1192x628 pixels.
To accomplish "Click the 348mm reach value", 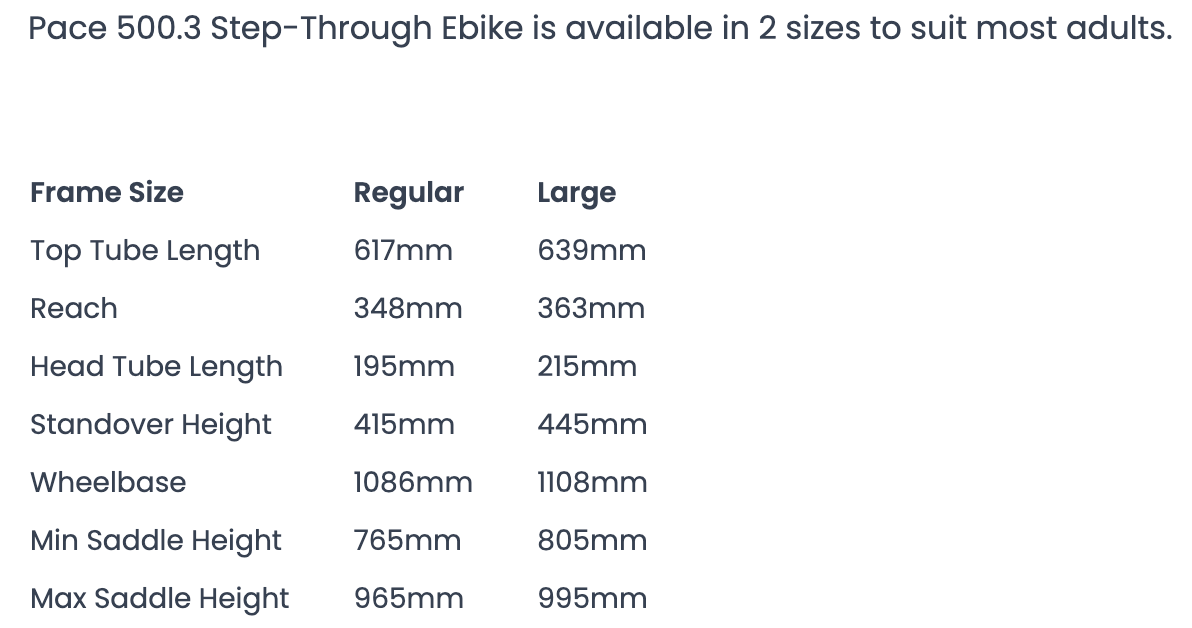I will [x=408, y=308].
